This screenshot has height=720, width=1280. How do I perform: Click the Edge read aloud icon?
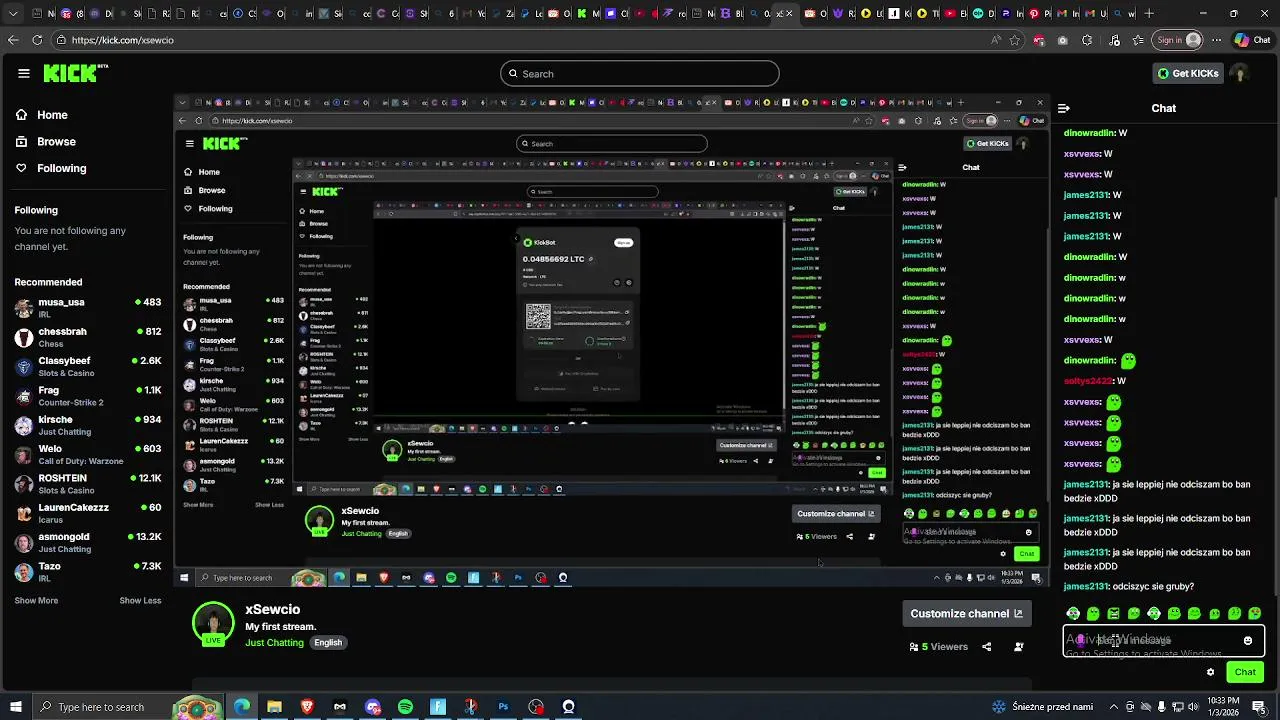[x=995, y=40]
